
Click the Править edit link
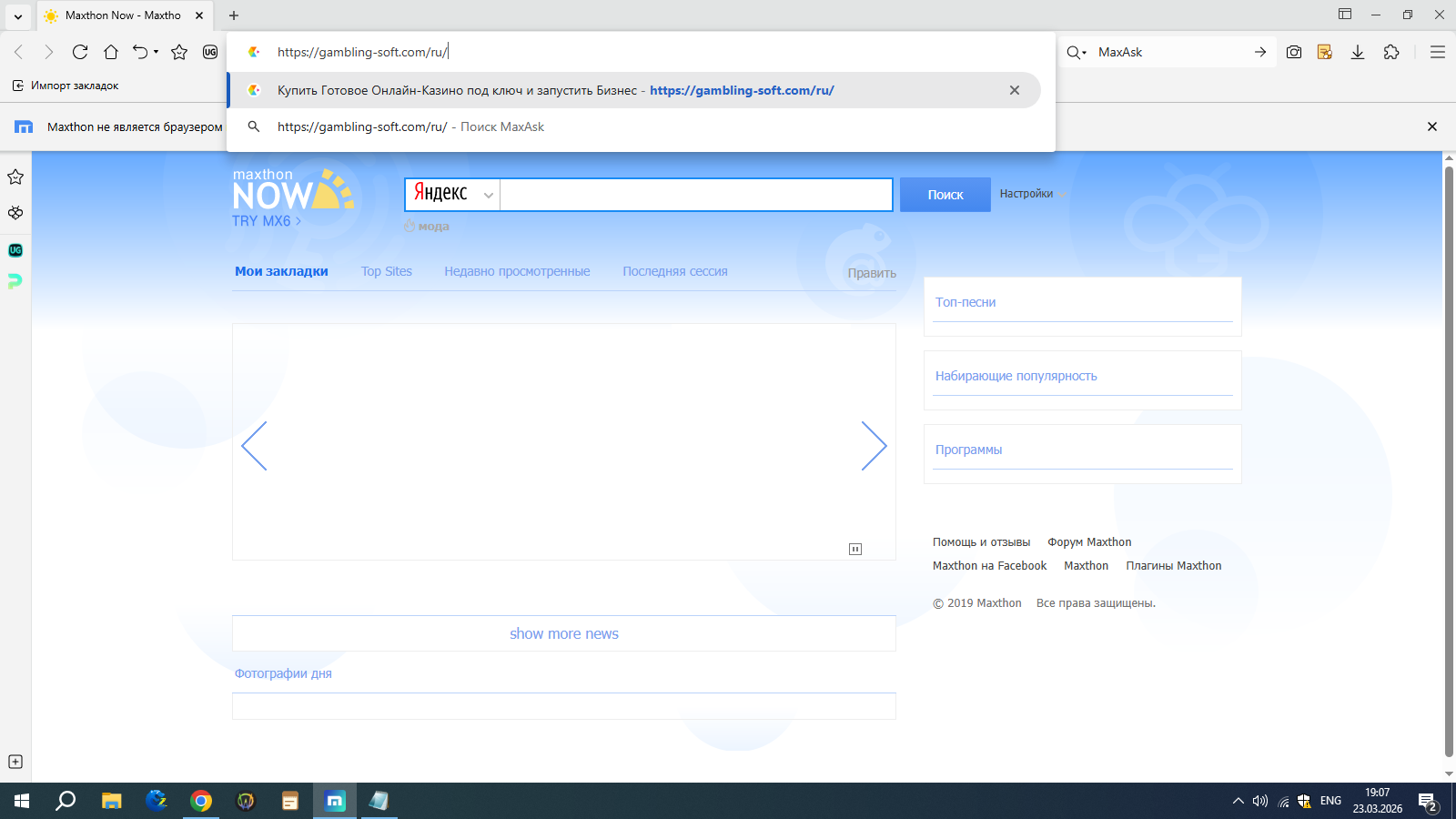(x=872, y=273)
